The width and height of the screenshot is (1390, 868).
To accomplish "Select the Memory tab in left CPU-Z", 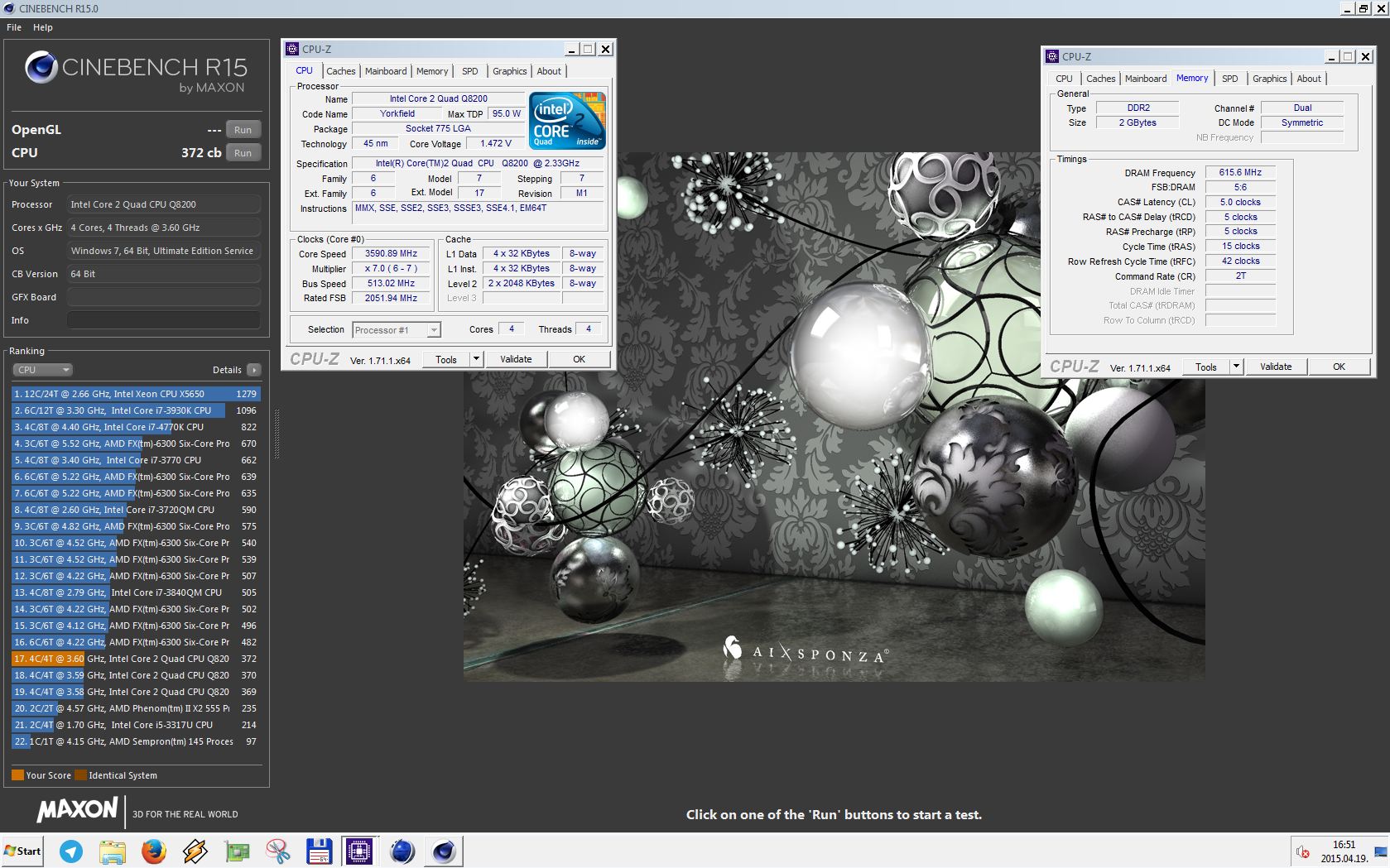I will click(x=432, y=71).
